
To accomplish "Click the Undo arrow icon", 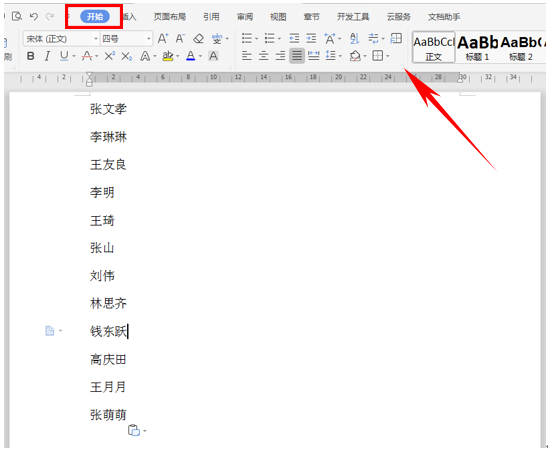I will click(34, 16).
